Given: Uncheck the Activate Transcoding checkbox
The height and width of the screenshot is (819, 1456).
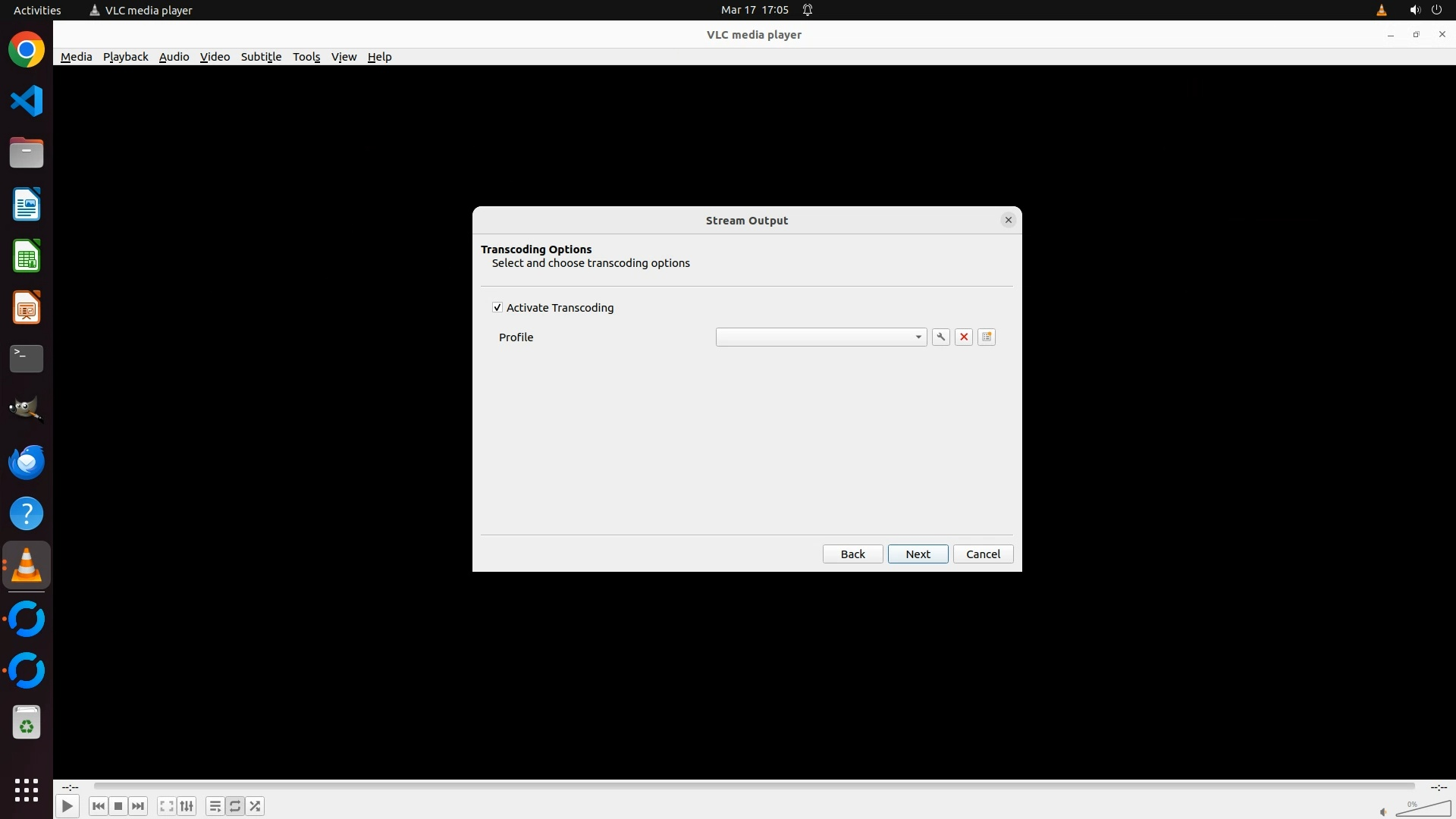Looking at the screenshot, I should (x=497, y=308).
